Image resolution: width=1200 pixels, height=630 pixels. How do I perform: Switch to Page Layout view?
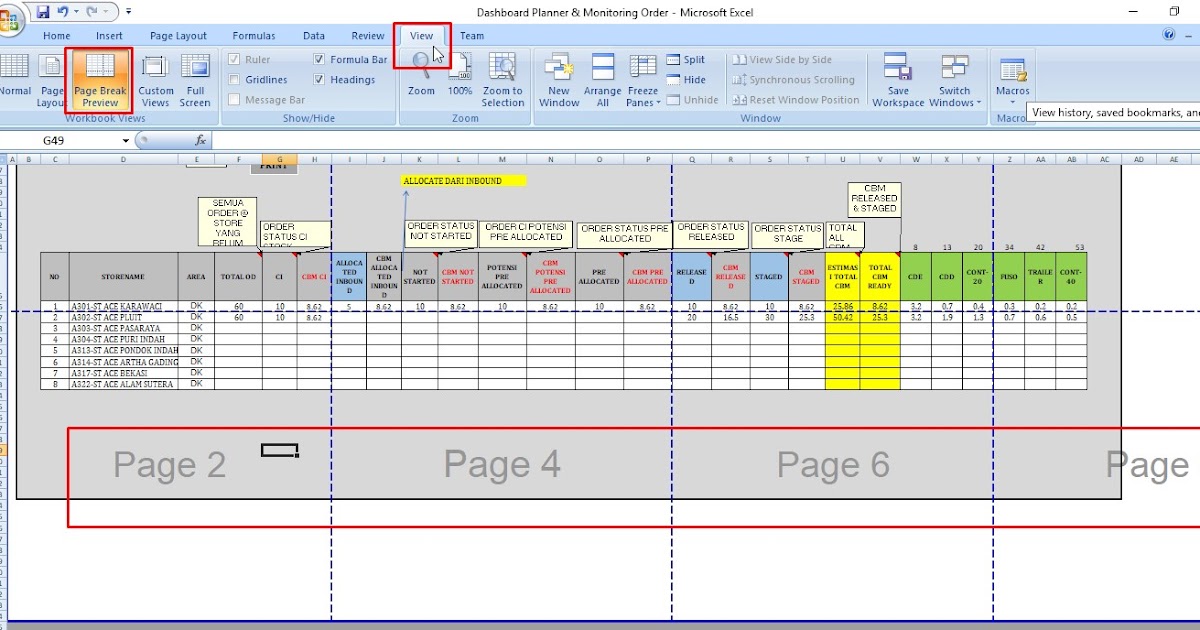coord(51,80)
